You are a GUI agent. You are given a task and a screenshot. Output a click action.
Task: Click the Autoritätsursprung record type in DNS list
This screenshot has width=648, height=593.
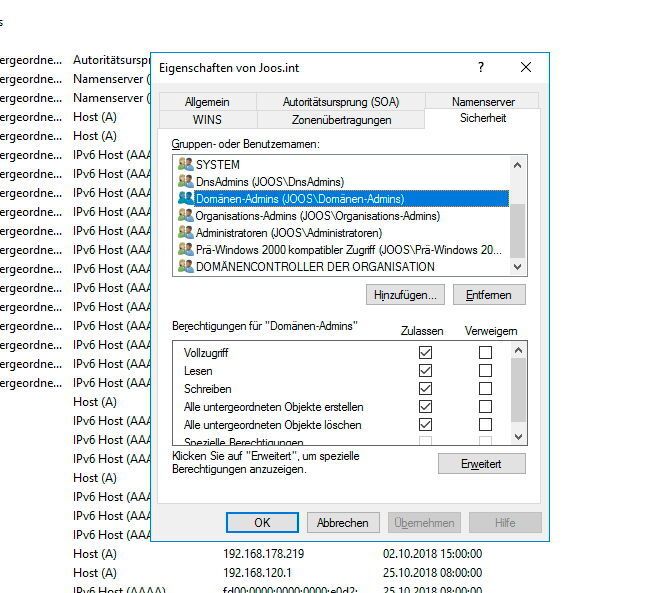tap(112, 60)
